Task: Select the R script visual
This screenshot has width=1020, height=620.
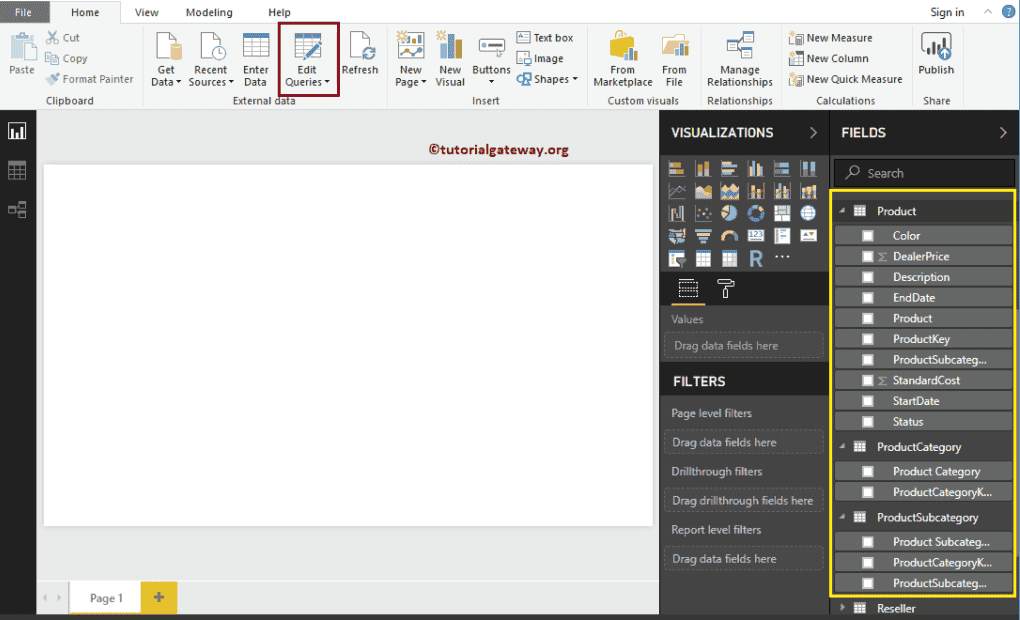Action: (x=756, y=257)
